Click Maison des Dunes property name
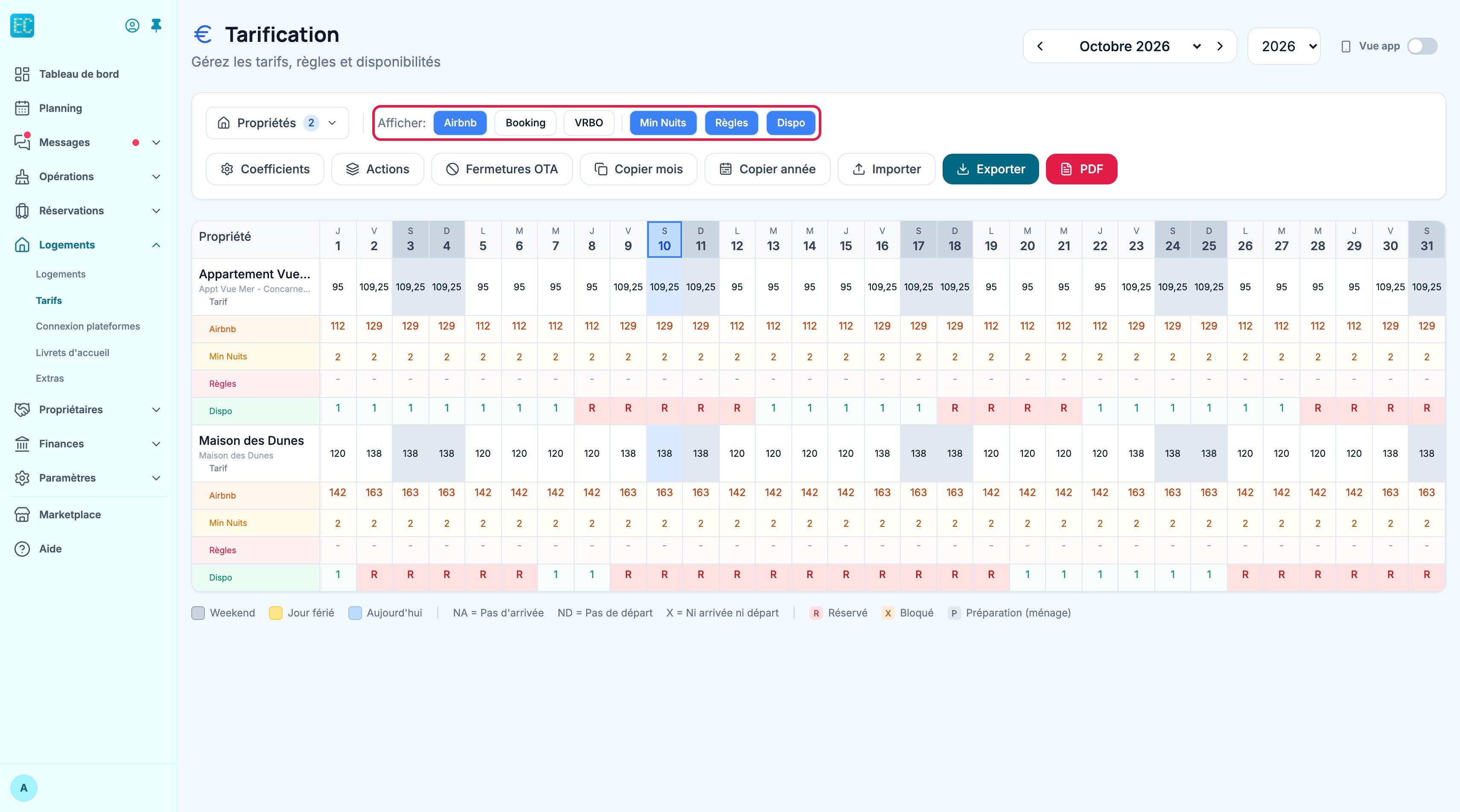Screen dimensions: 1460x812 click(x=251, y=440)
